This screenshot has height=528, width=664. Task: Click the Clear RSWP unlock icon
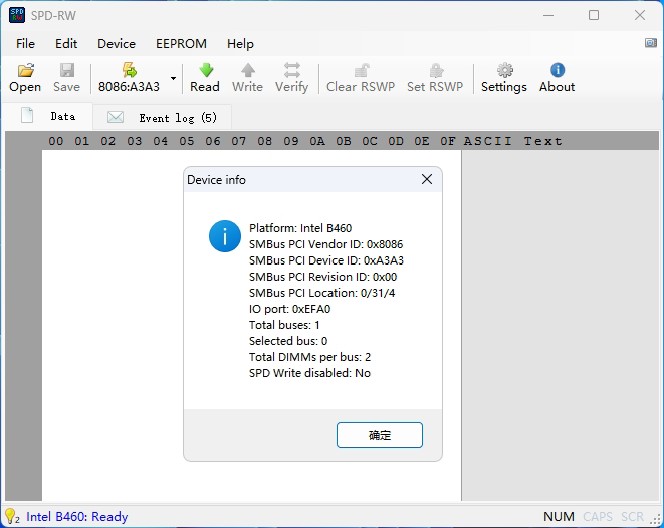click(x=361, y=70)
